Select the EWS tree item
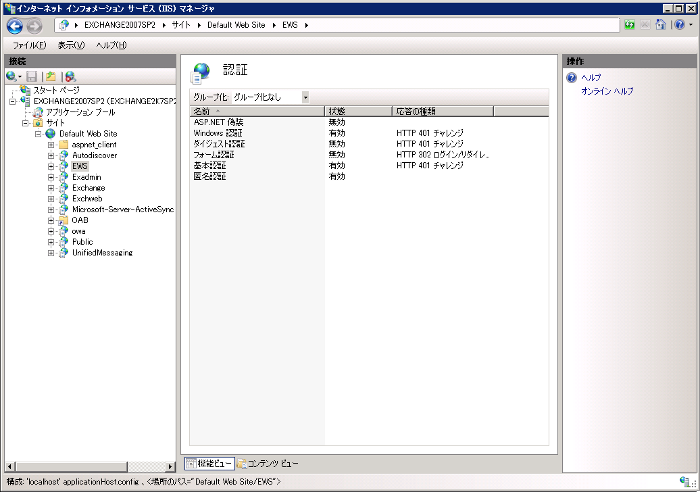700x492 pixels. click(80, 166)
